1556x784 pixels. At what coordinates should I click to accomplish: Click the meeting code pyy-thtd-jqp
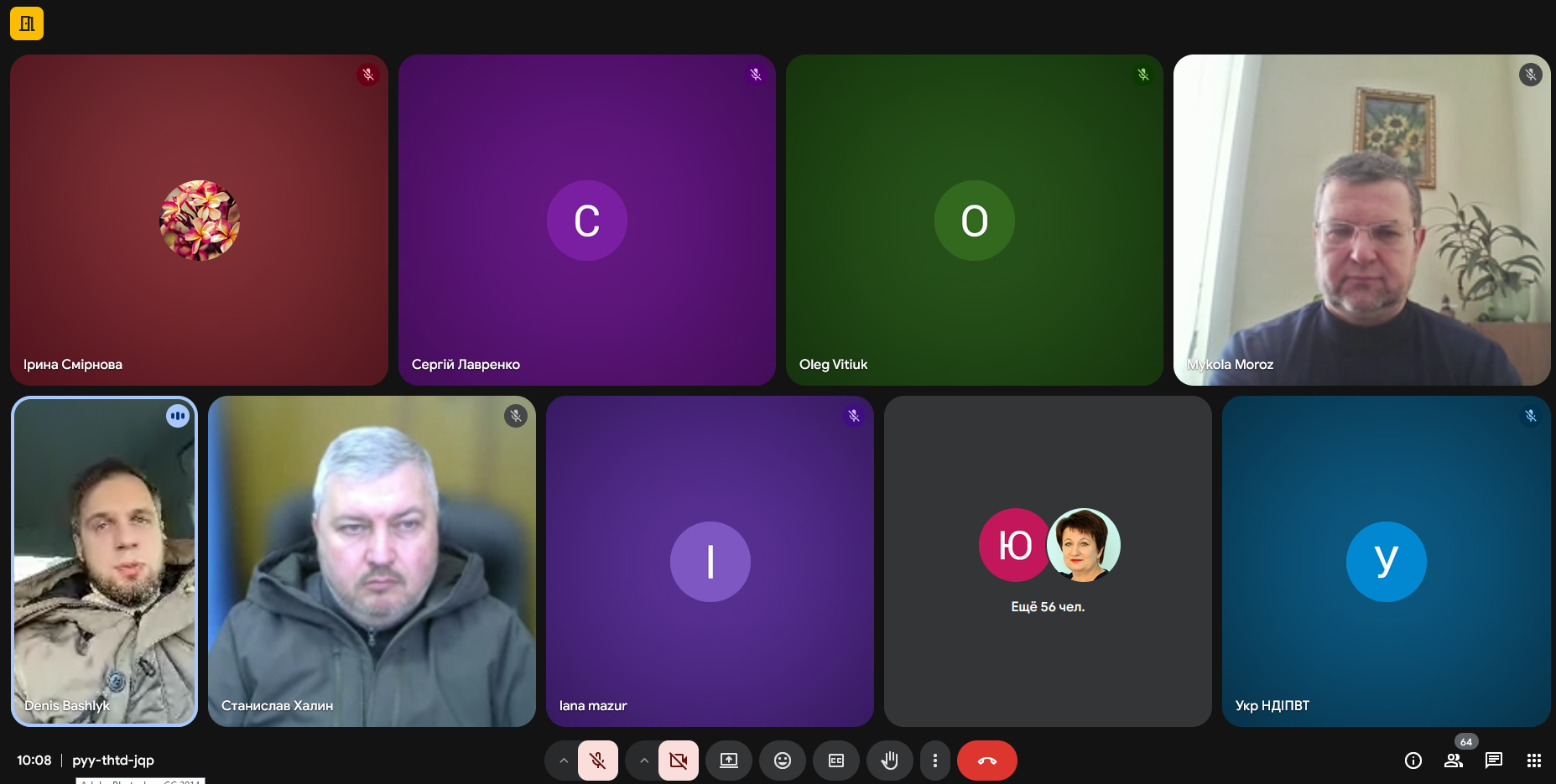(x=113, y=761)
